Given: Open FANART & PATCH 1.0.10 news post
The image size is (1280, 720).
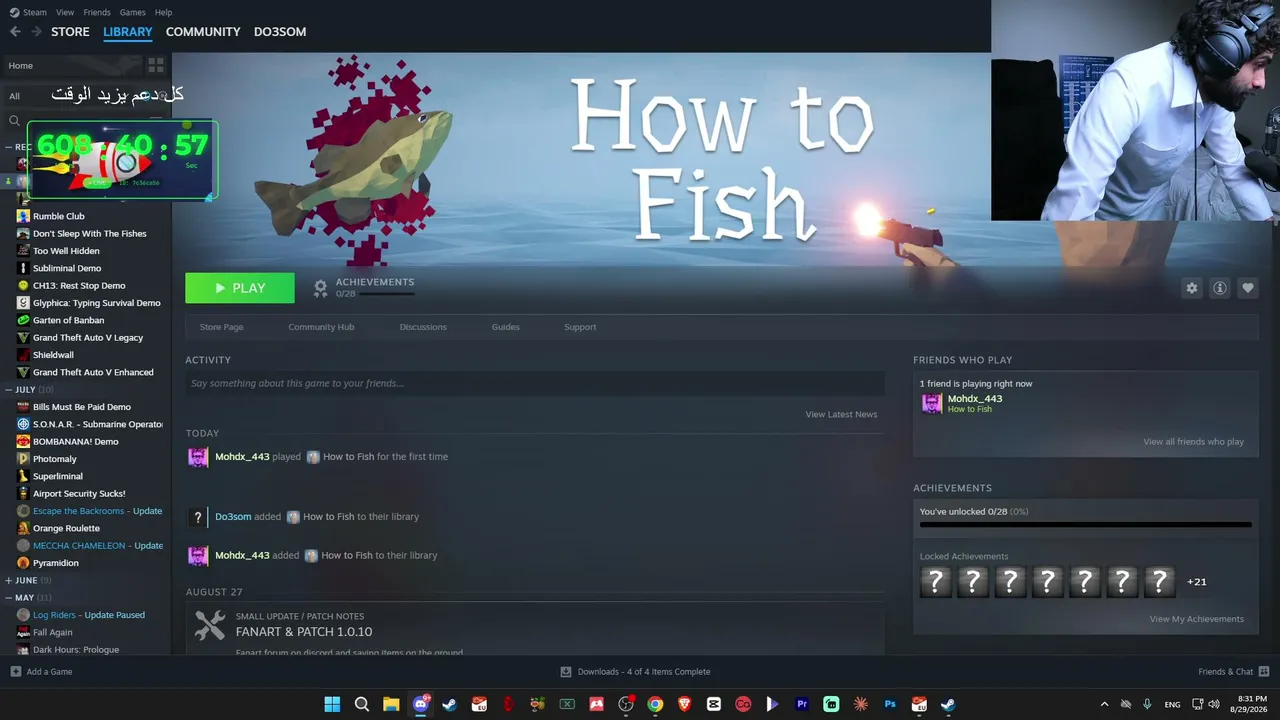Looking at the screenshot, I should point(304,632).
